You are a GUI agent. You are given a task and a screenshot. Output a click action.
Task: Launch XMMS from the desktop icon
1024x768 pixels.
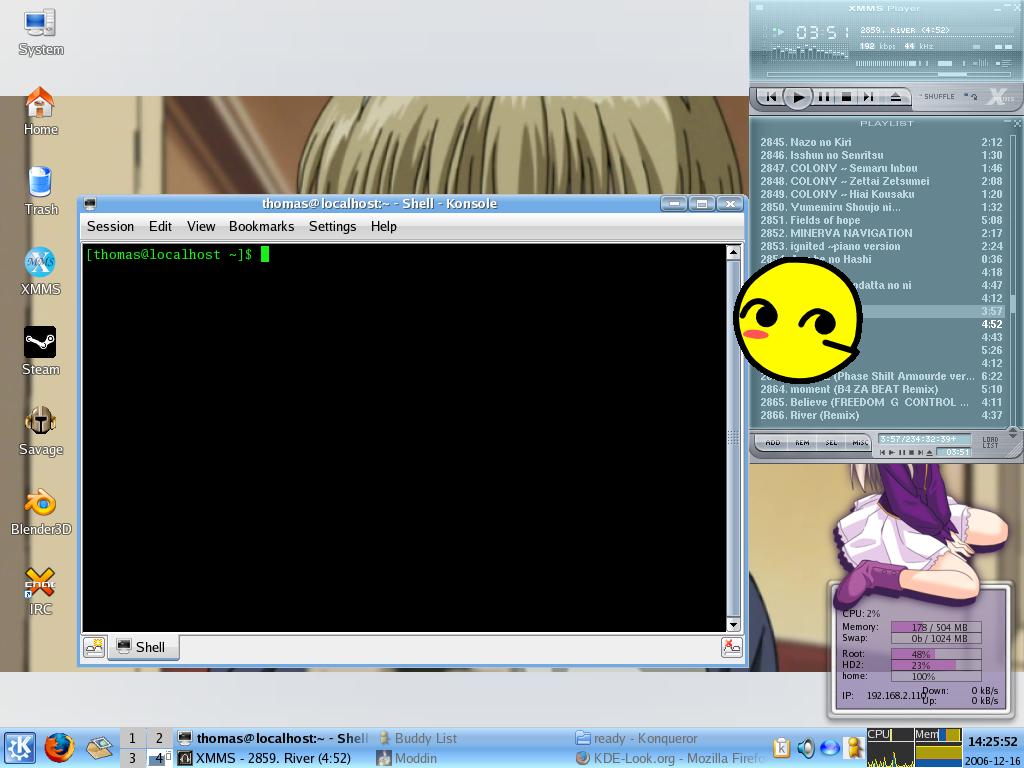click(40, 271)
